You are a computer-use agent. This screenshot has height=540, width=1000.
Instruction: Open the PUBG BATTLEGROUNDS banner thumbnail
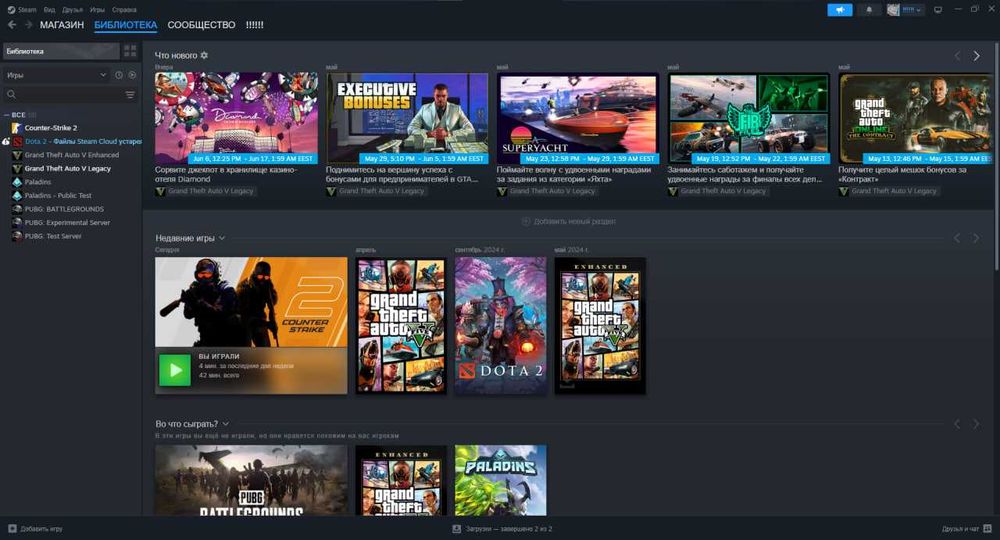[251, 480]
